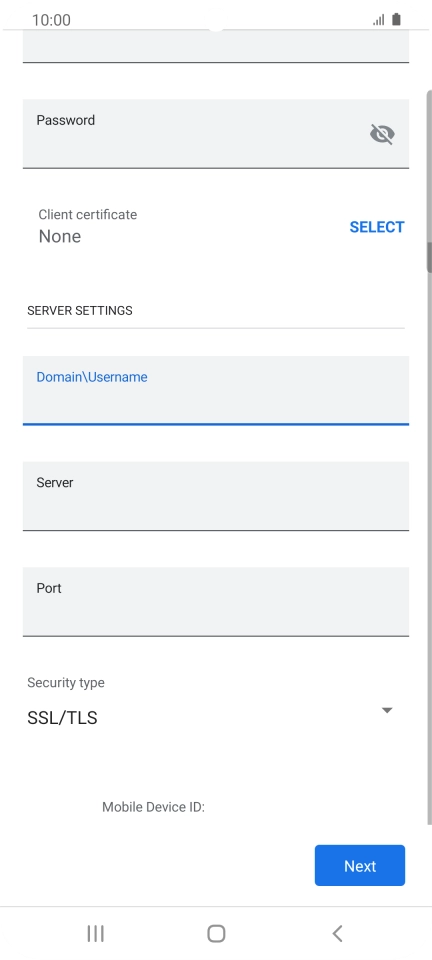Image resolution: width=432 pixels, height=960 pixels.
Task: Focus the Domain\Username field
Action: click(215, 390)
